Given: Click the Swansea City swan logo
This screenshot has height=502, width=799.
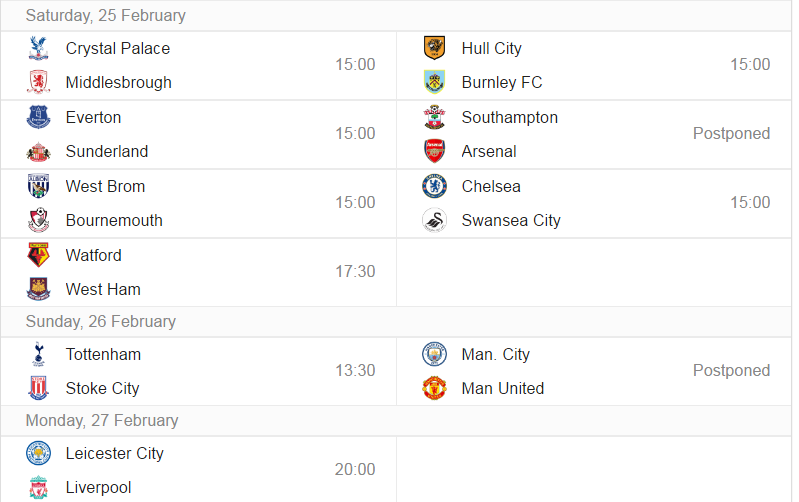Looking at the screenshot, I should (x=435, y=220).
